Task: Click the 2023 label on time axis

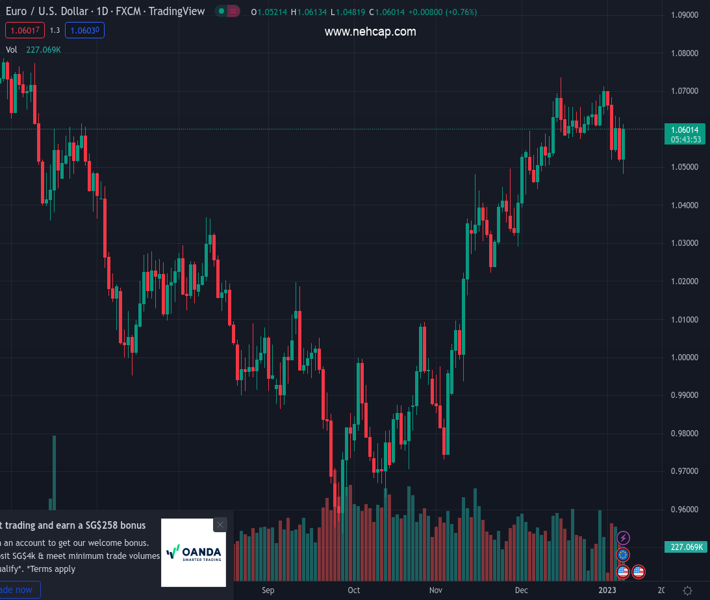Action: 609,591
